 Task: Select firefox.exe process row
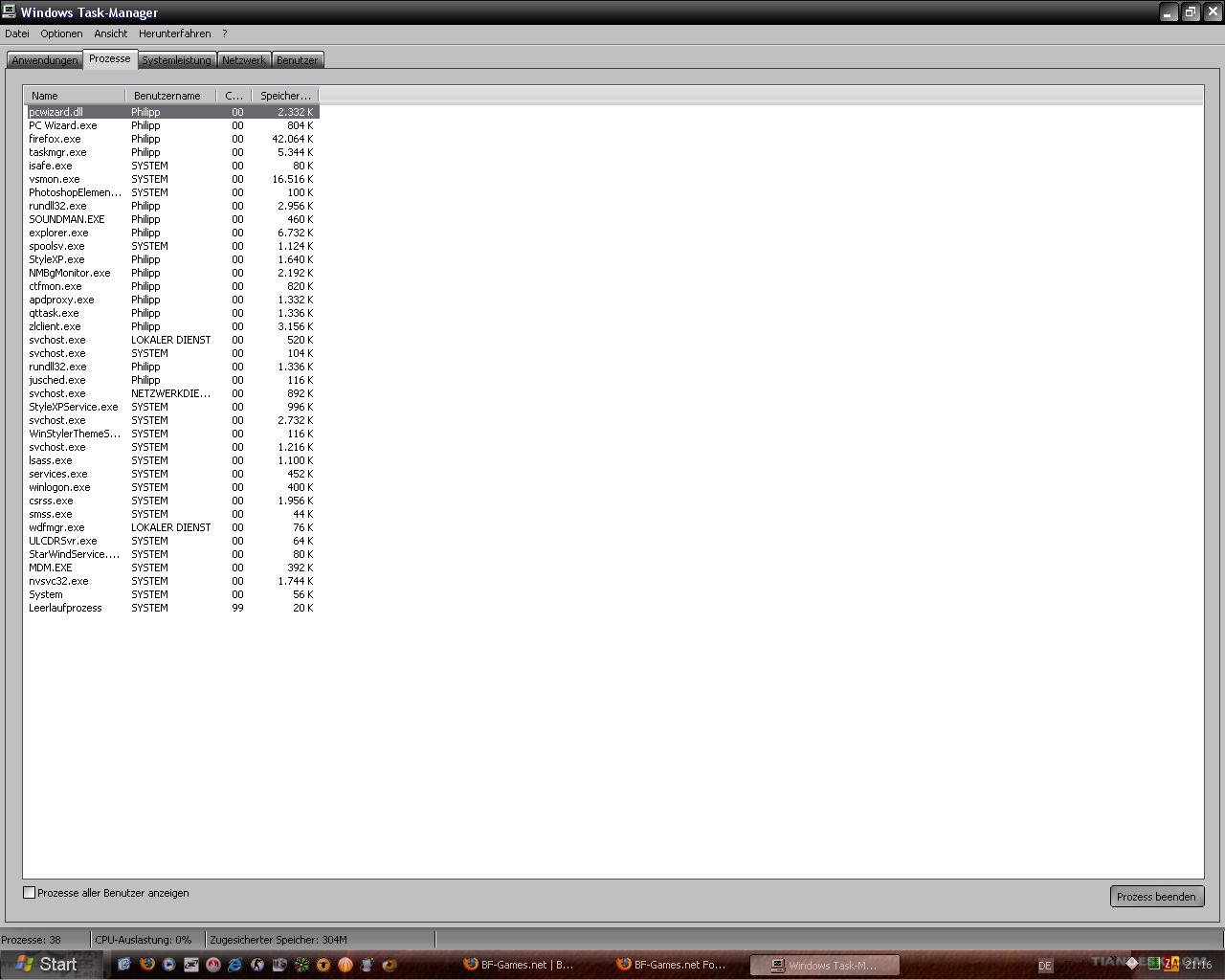click(x=172, y=139)
